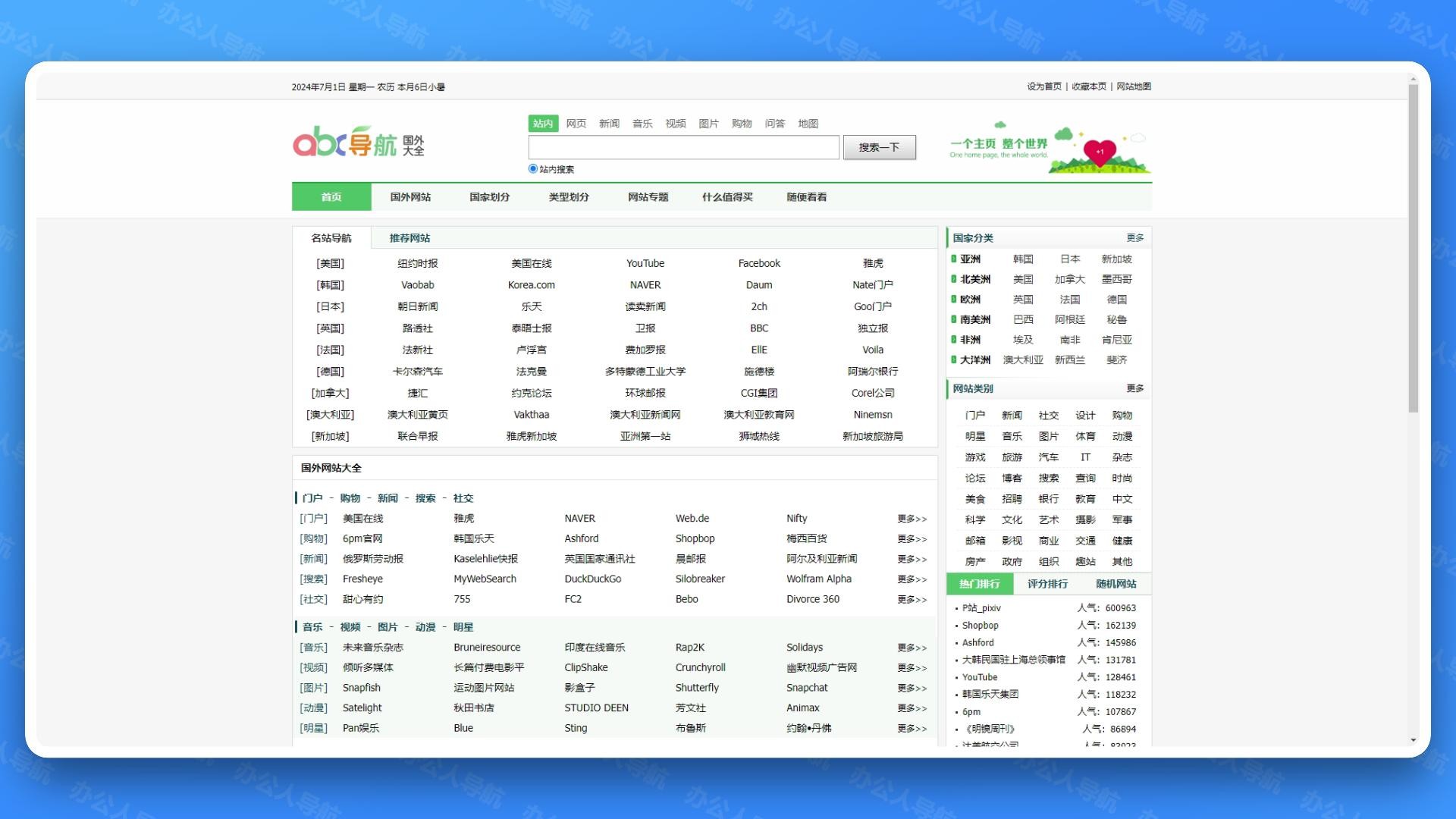This screenshot has height=819, width=1456.
Task: Click the green icon beside 非洲
Action: click(954, 340)
